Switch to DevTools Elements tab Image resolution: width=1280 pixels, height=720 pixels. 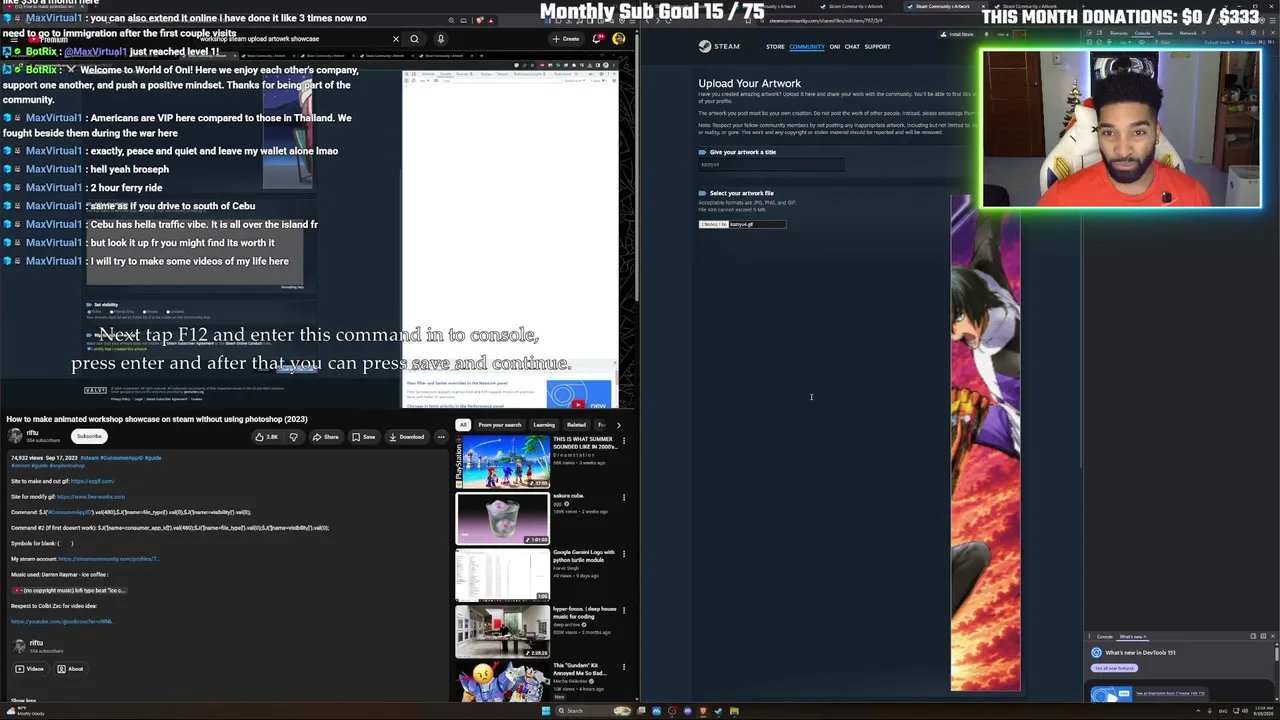pos(1118,33)
